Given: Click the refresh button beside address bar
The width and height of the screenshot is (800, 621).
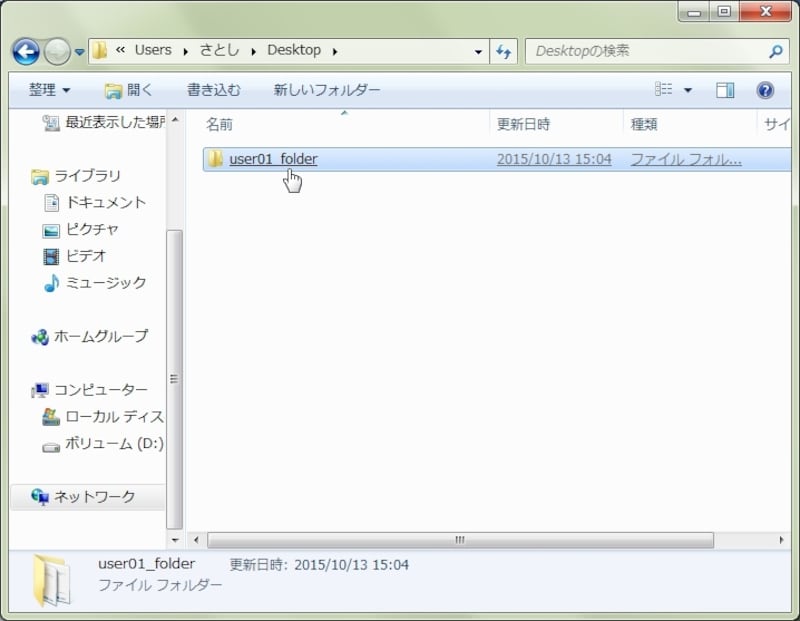Looking at the screenshot, I should [504, 51].
